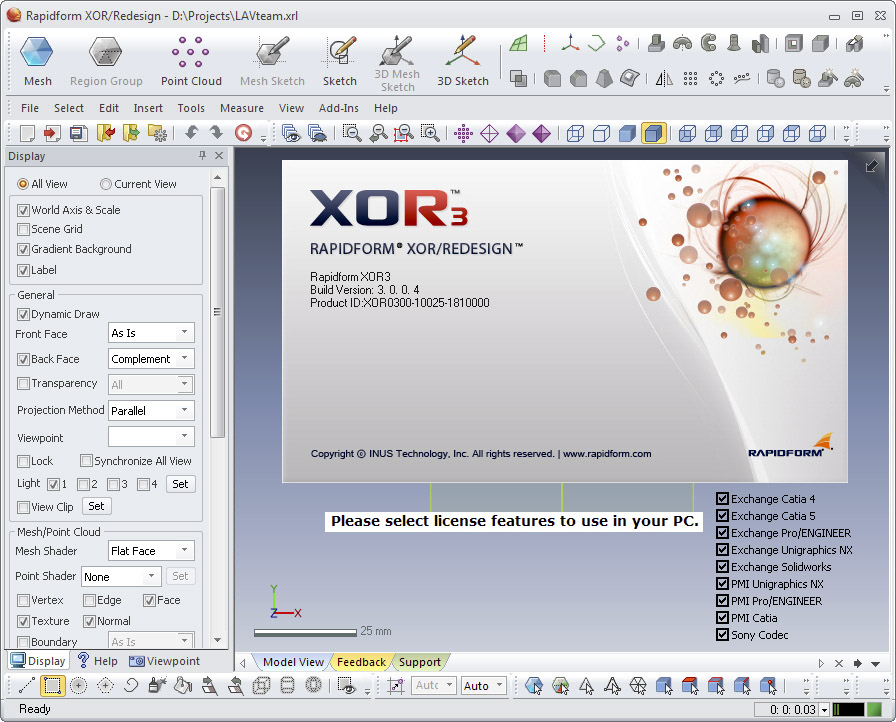The height and width of the screenshot is (722, 896).
Task: Open the Mesh Shader dropdown
Action: pyautogui.click(x=151, y=551)
